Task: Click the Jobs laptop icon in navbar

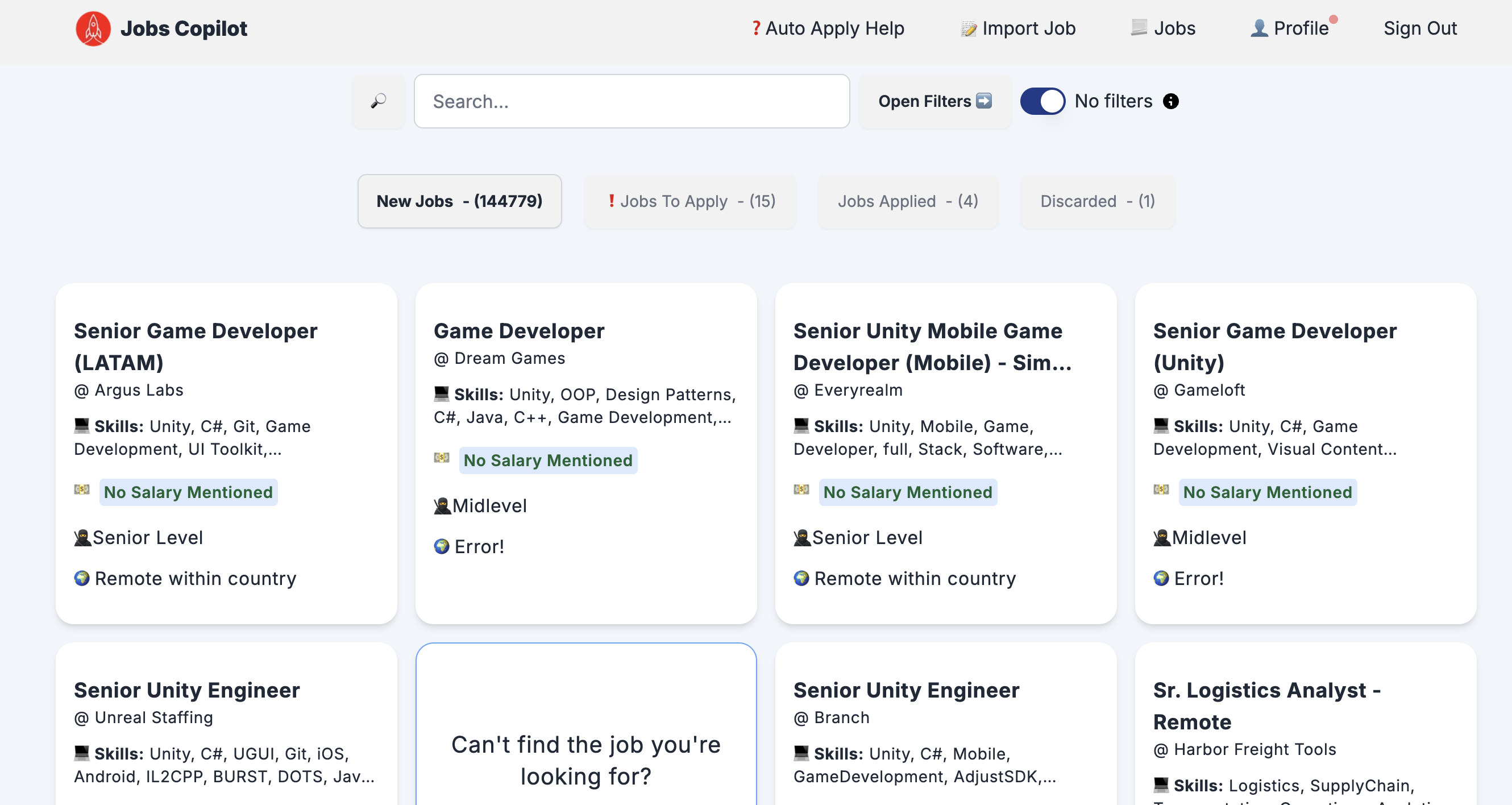Action: (1139, 28)
